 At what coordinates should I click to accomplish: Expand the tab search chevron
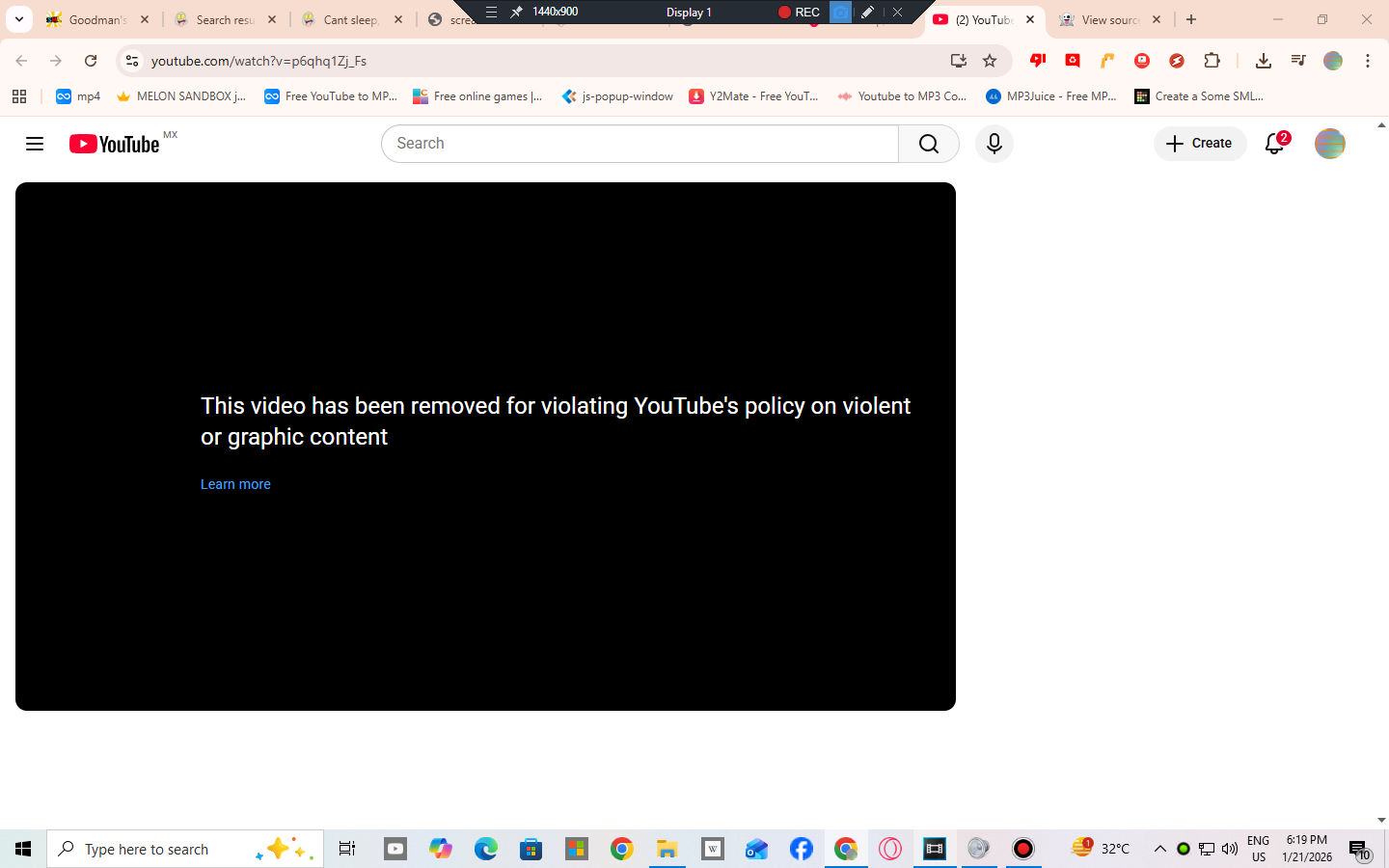[18, 19]
